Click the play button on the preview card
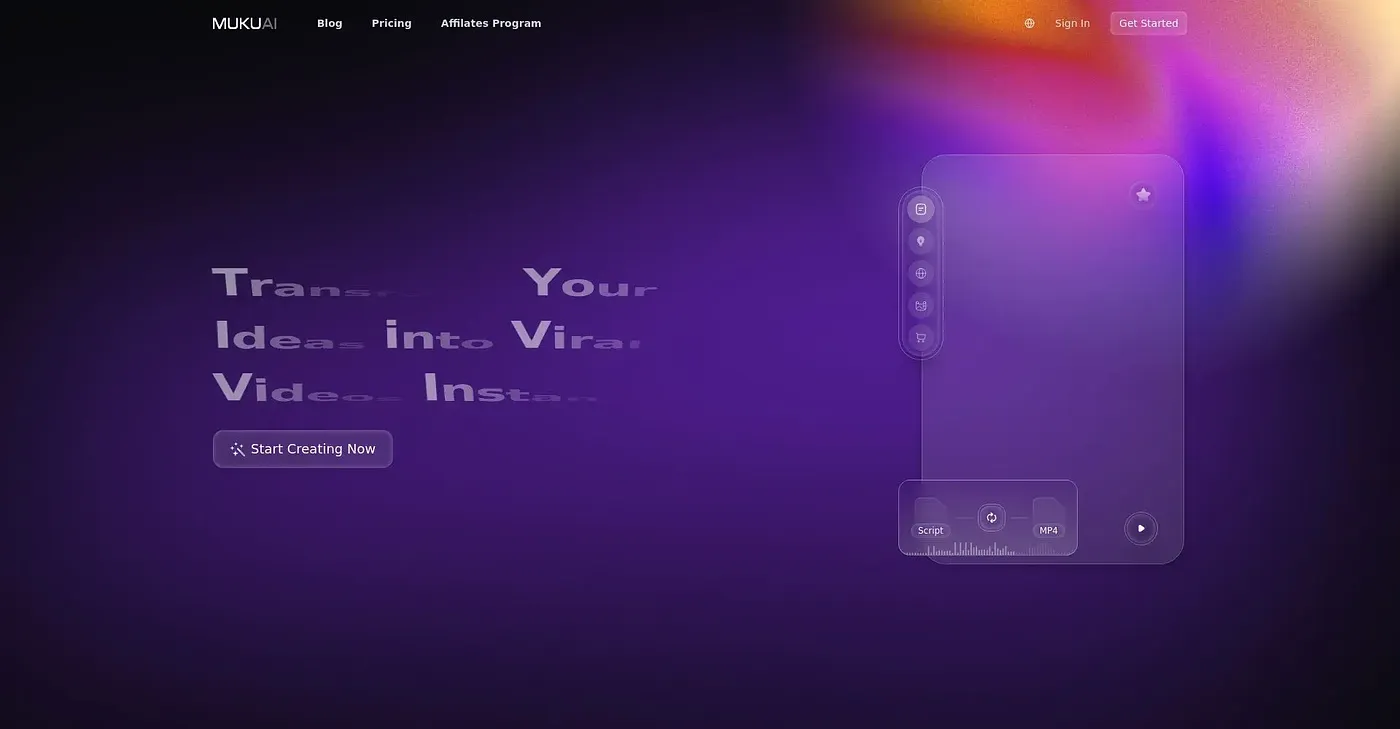 (1141, 528)
